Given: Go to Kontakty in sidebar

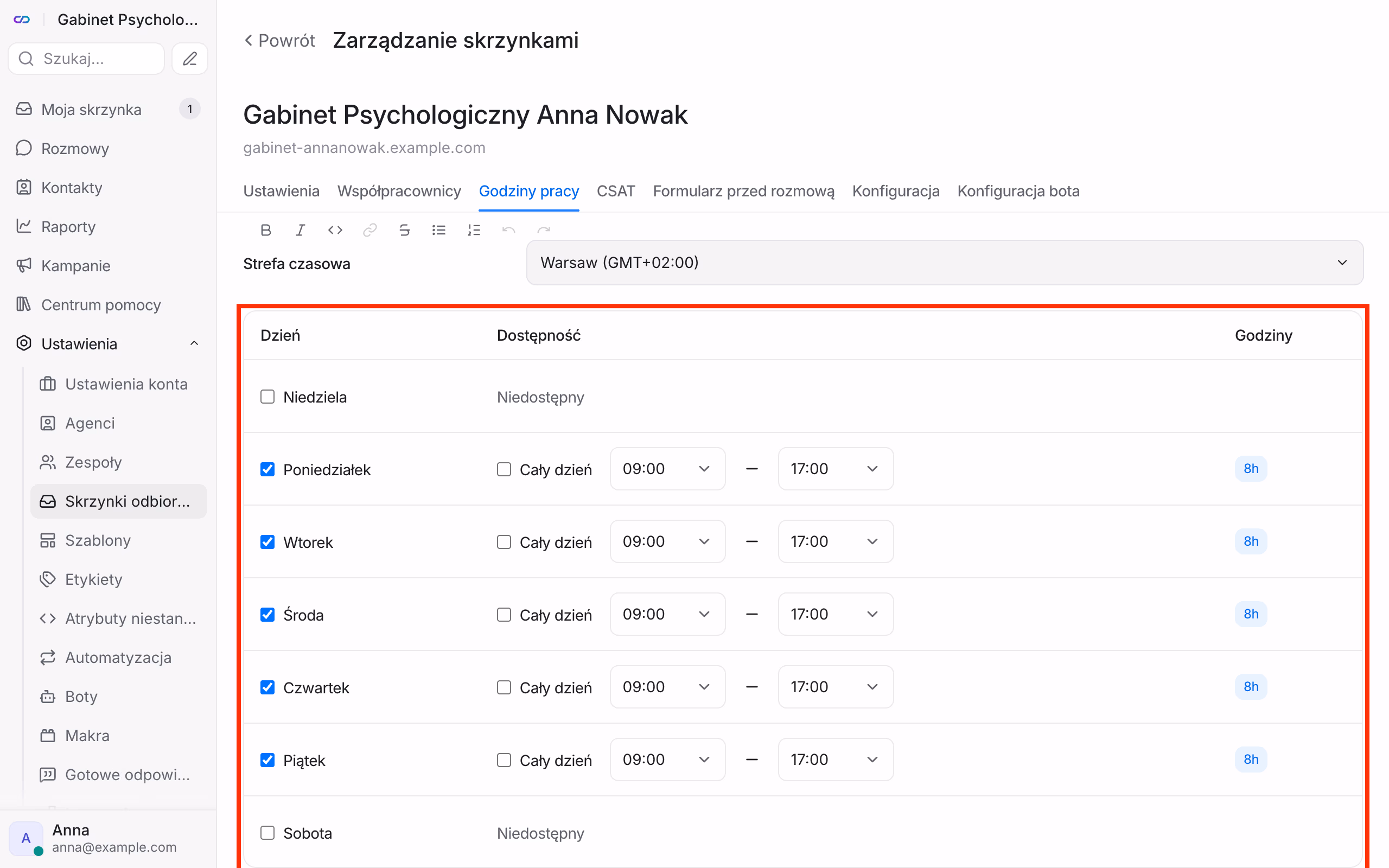Looking at the screenshot, I should (x=108, y=187).
